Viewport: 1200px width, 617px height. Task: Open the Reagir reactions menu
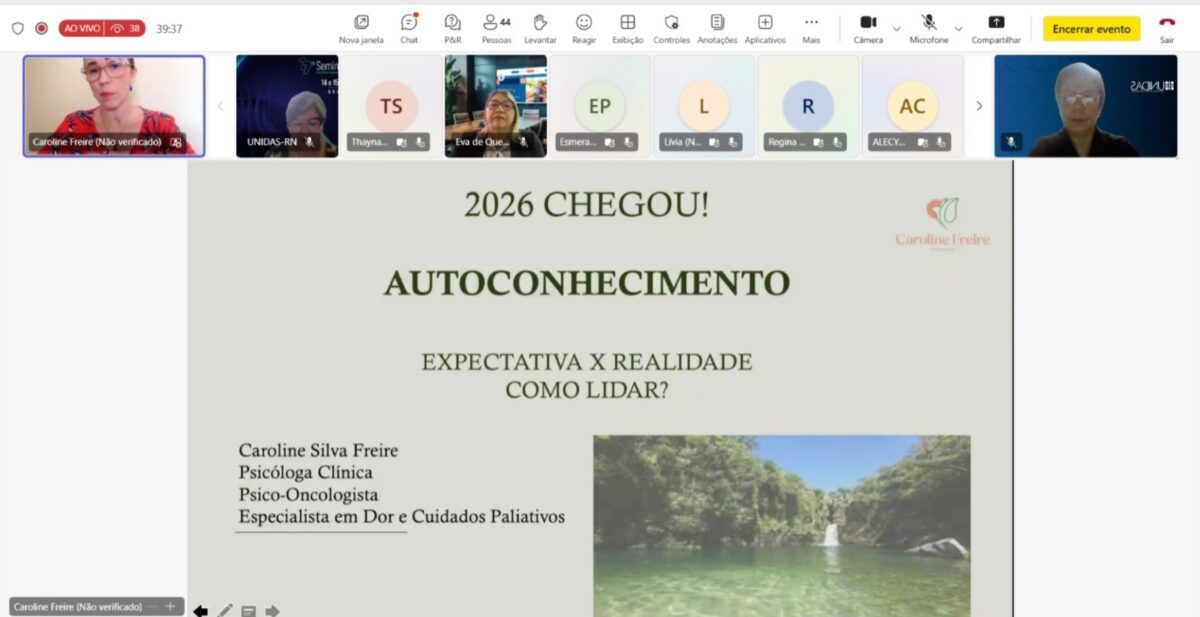[x=584, y=28]
